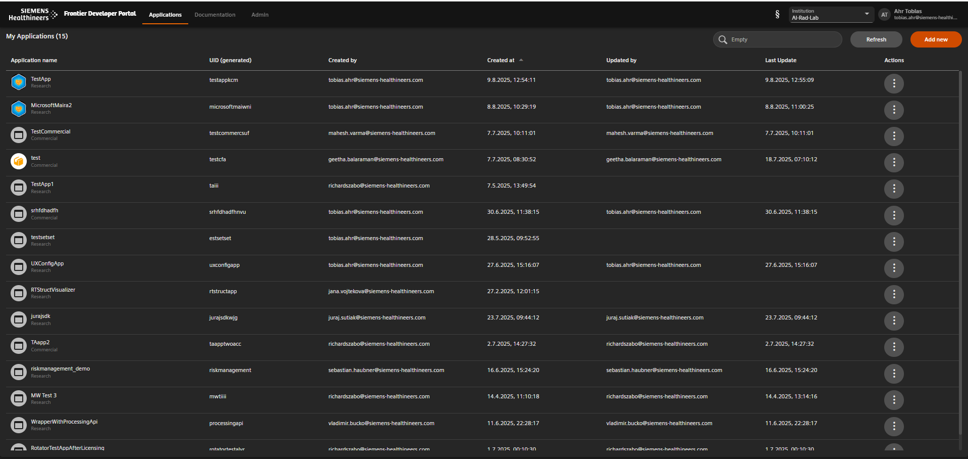
Task: Click the AT user avatar
Action: pos(885,14)
